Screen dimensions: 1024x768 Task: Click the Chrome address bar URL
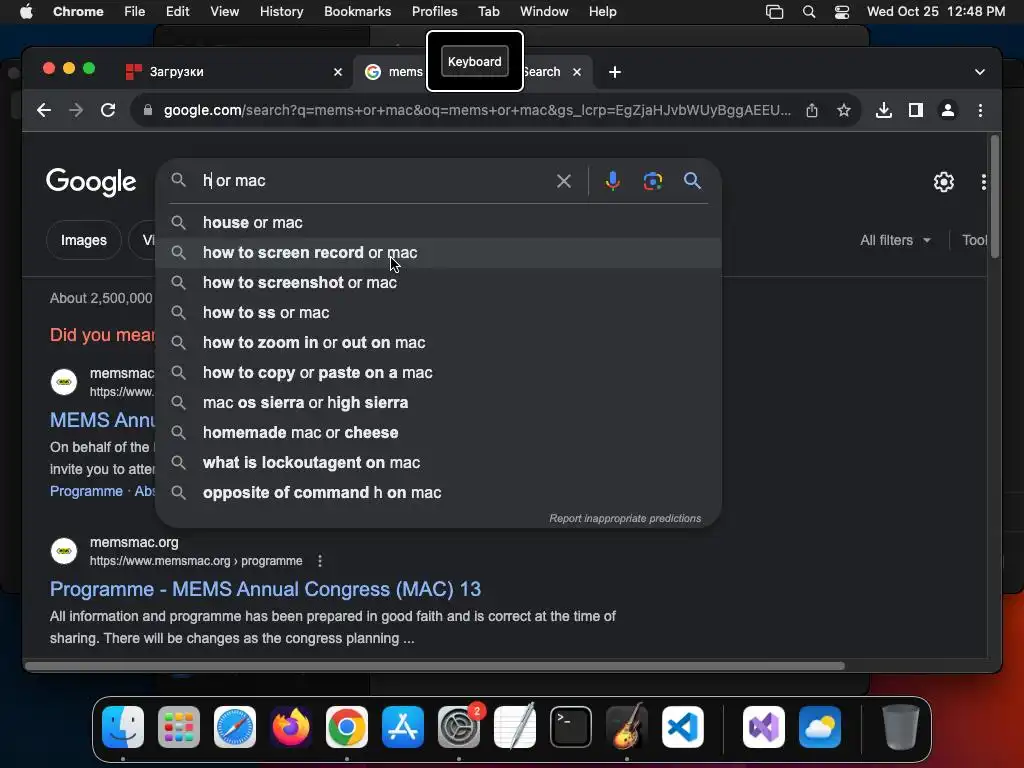tap(477, 110)
